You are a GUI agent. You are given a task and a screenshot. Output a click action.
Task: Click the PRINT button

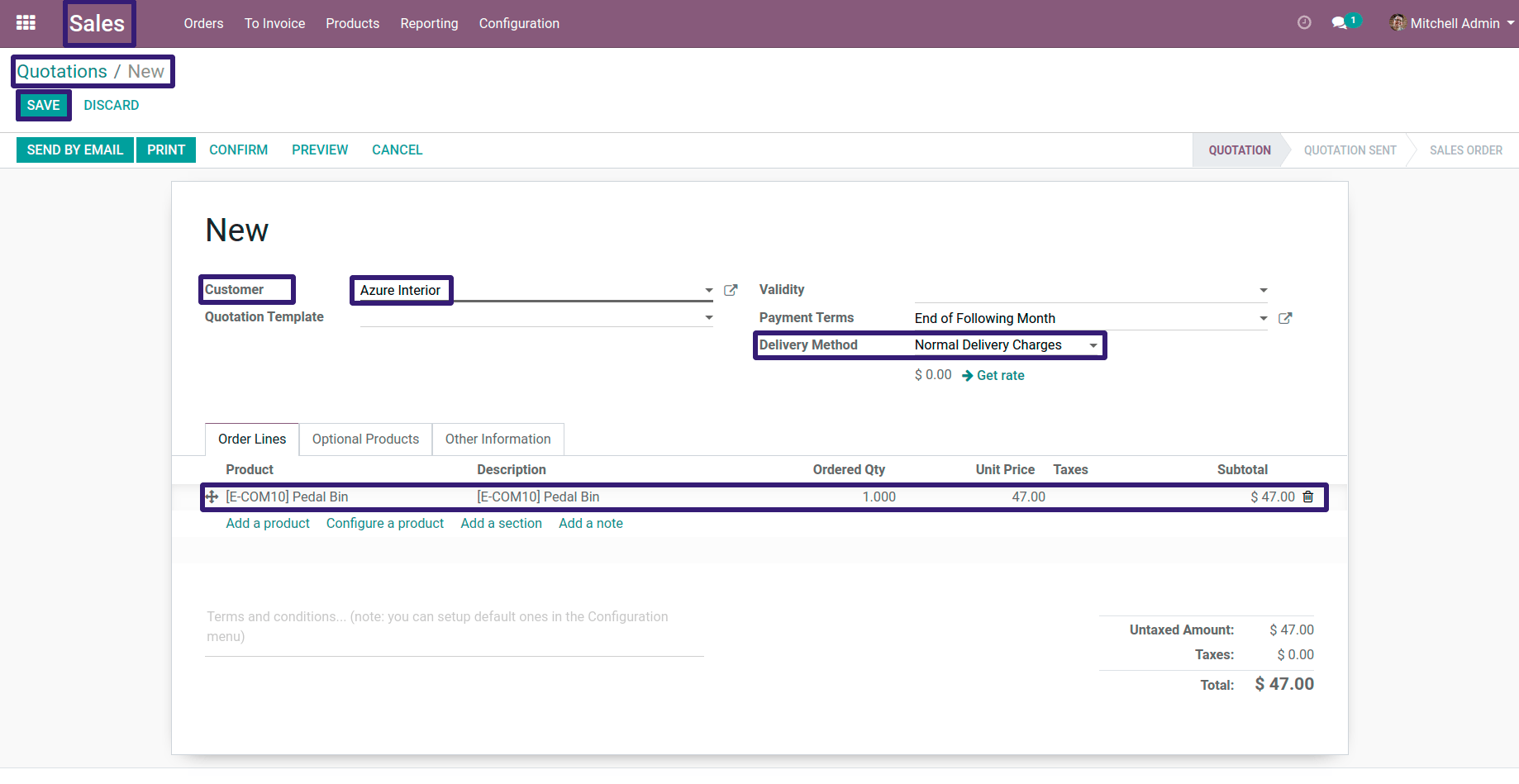point(166,150)
